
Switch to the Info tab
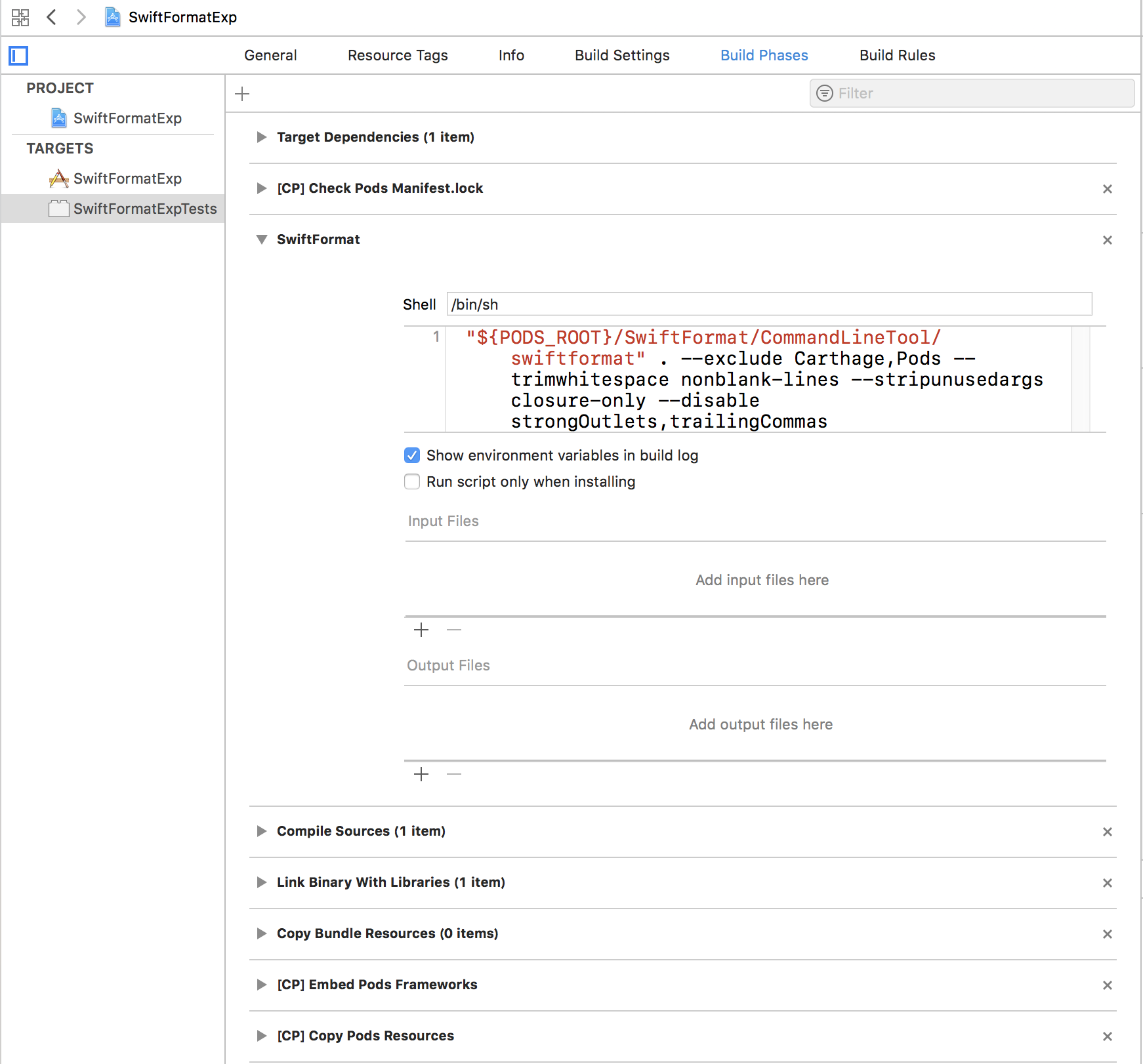pyautogui.click(x=511, y=56)
